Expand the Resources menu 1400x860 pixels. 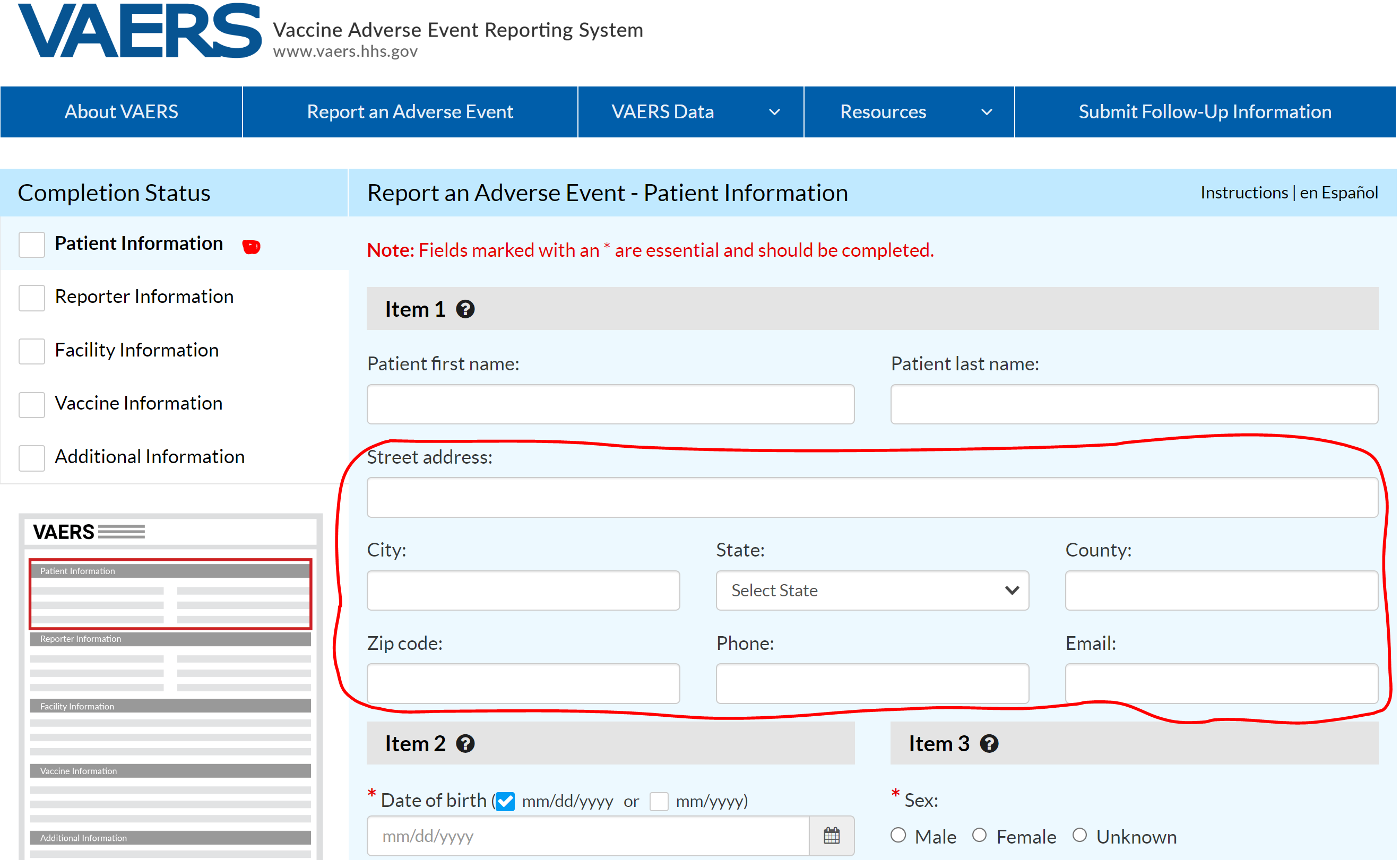point(909,111)
